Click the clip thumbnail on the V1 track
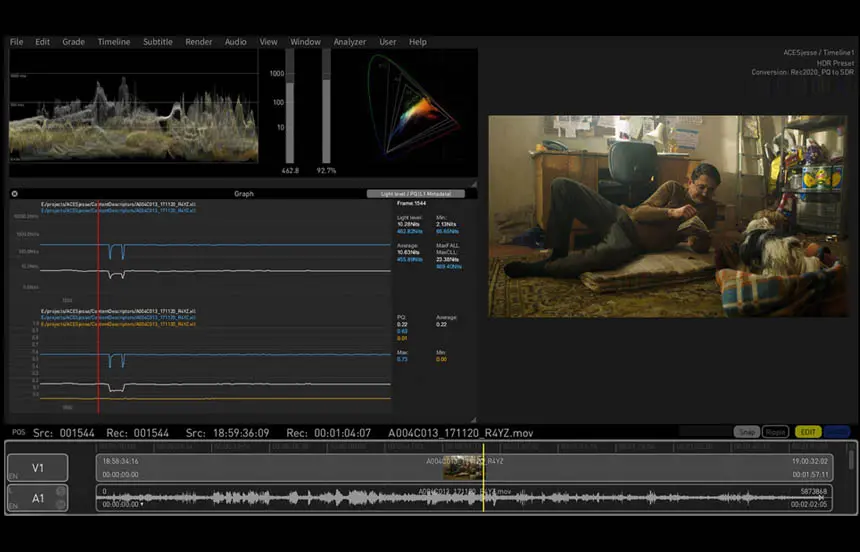Screen dimensions: 860x552 point(462,468)
